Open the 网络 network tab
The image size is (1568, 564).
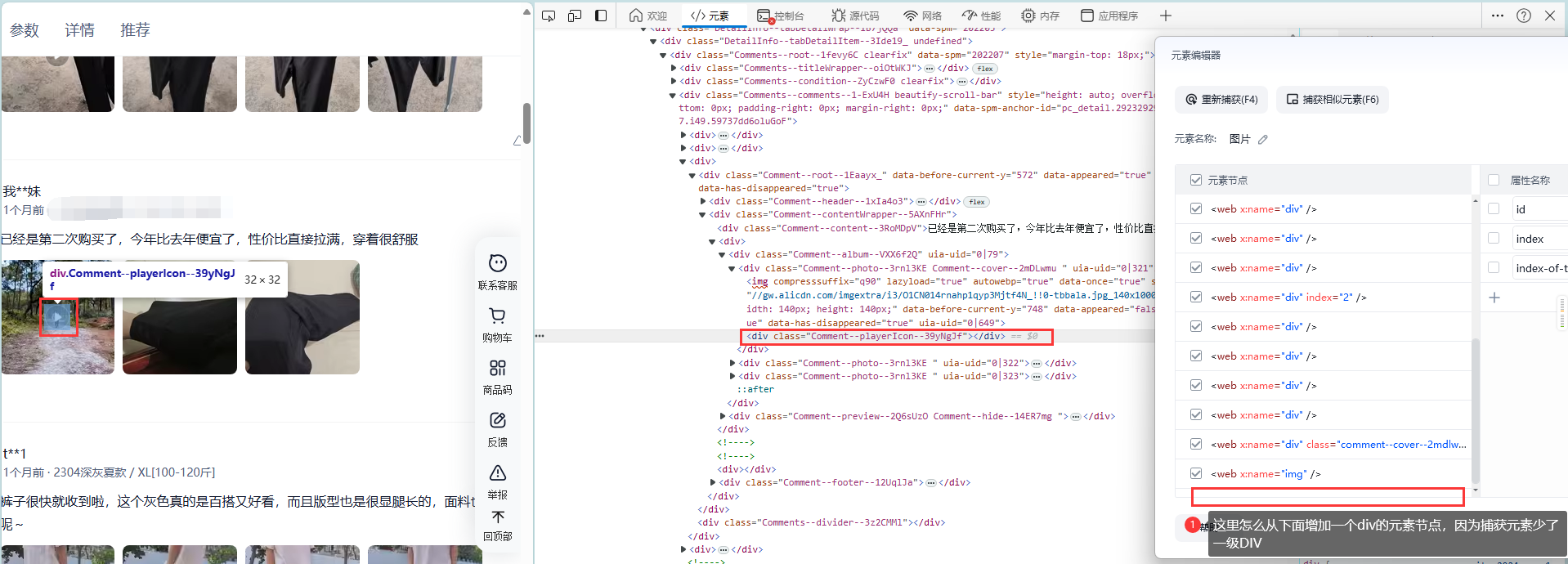922,16
